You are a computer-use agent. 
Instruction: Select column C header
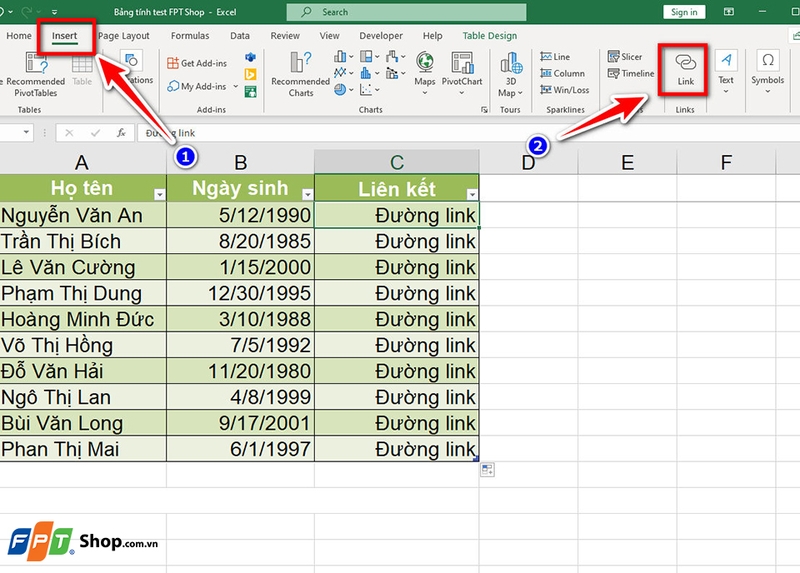tap(396, 162)
